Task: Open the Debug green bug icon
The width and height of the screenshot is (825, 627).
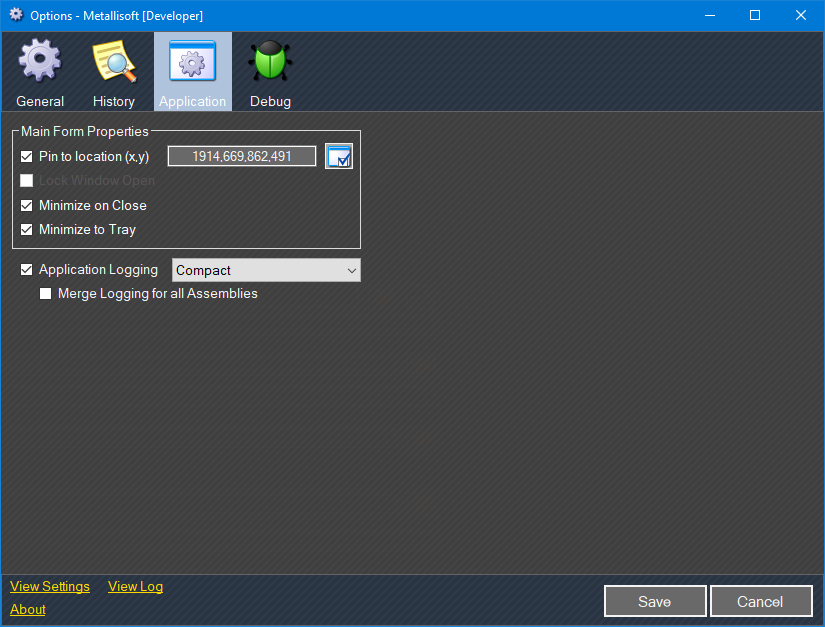Action: pos(270,62)
